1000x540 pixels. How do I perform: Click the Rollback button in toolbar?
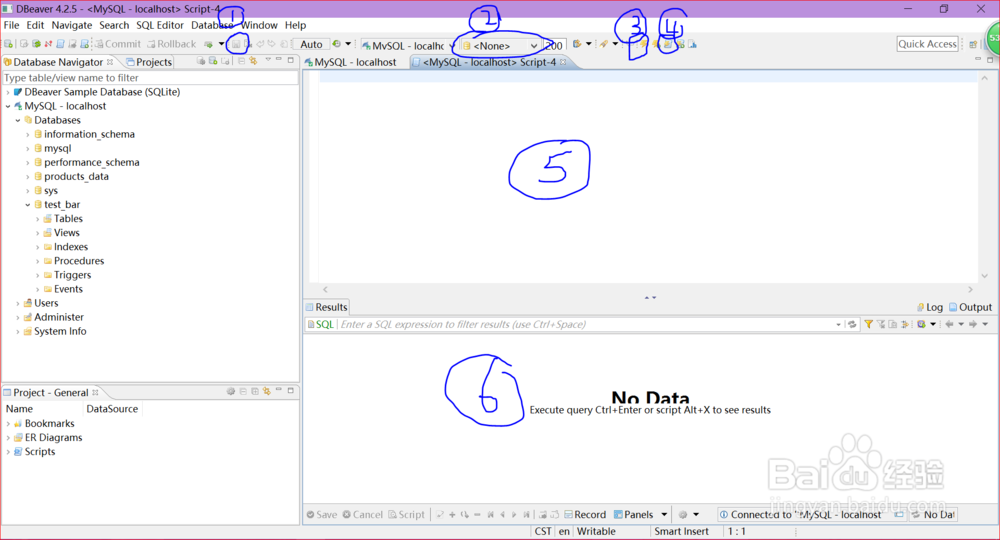tap(172, 44)
